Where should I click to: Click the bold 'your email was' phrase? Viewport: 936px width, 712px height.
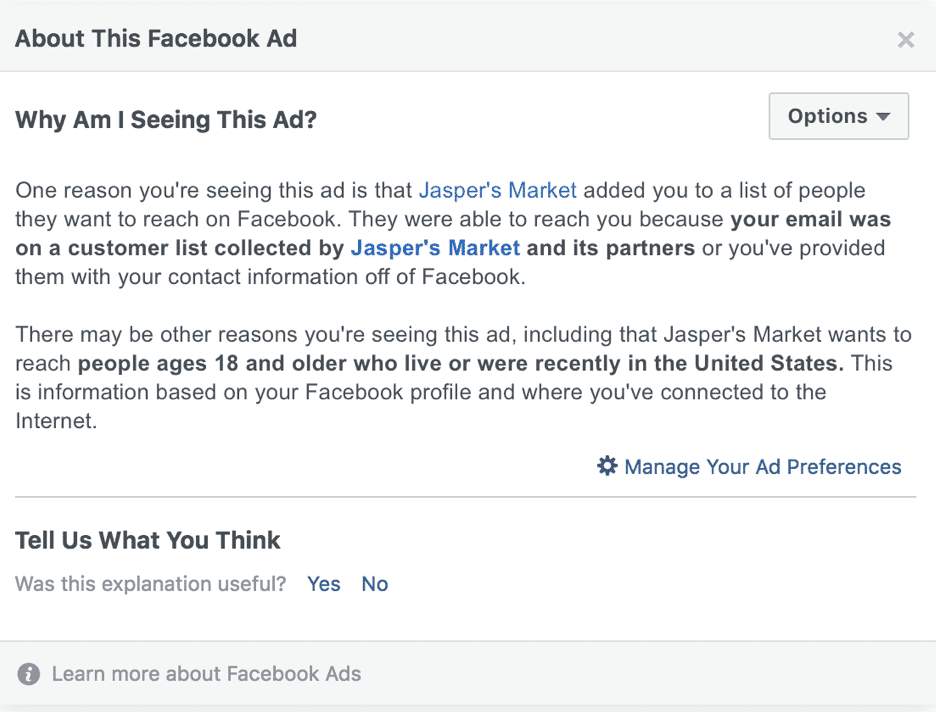point(811,219)
